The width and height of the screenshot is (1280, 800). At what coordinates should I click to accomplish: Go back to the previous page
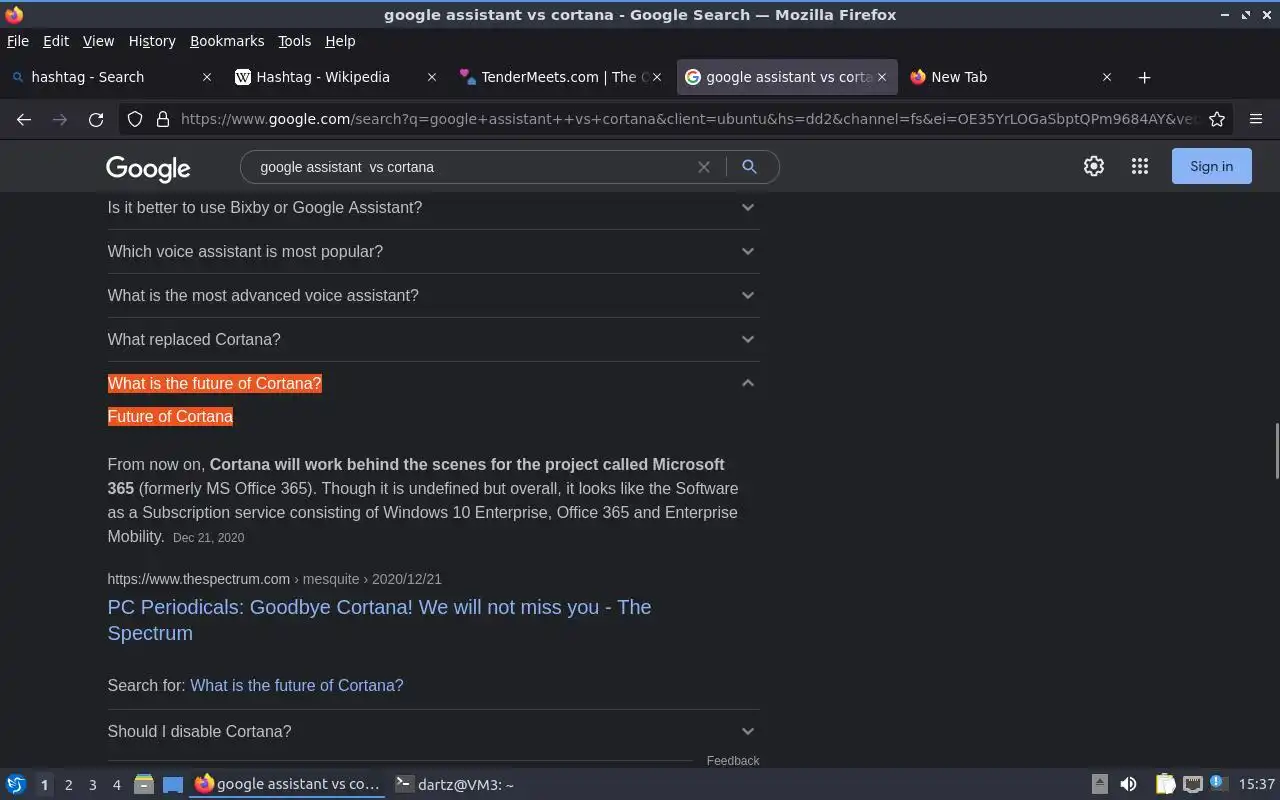coord(24,119)
